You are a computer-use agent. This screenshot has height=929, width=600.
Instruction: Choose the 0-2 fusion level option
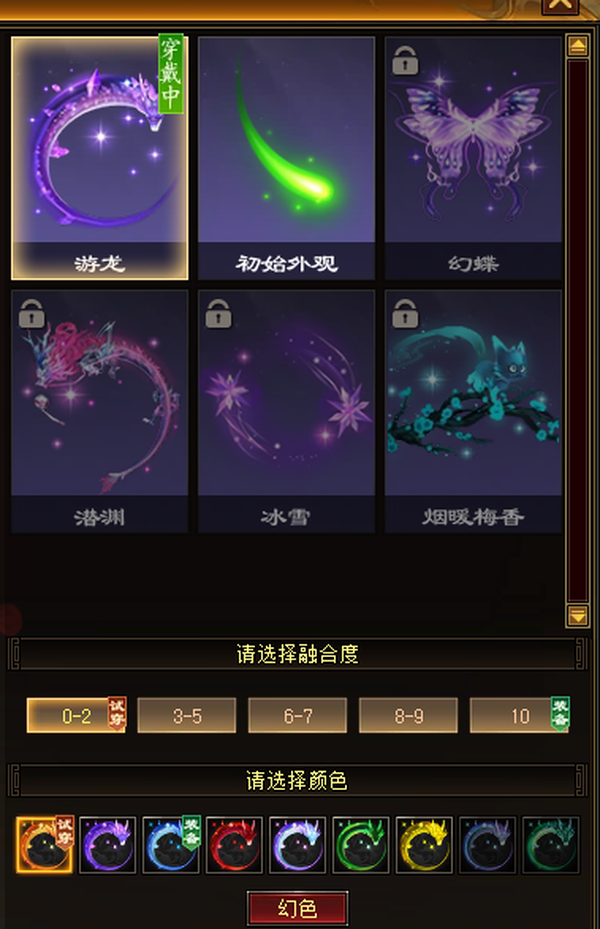[76, 715]
